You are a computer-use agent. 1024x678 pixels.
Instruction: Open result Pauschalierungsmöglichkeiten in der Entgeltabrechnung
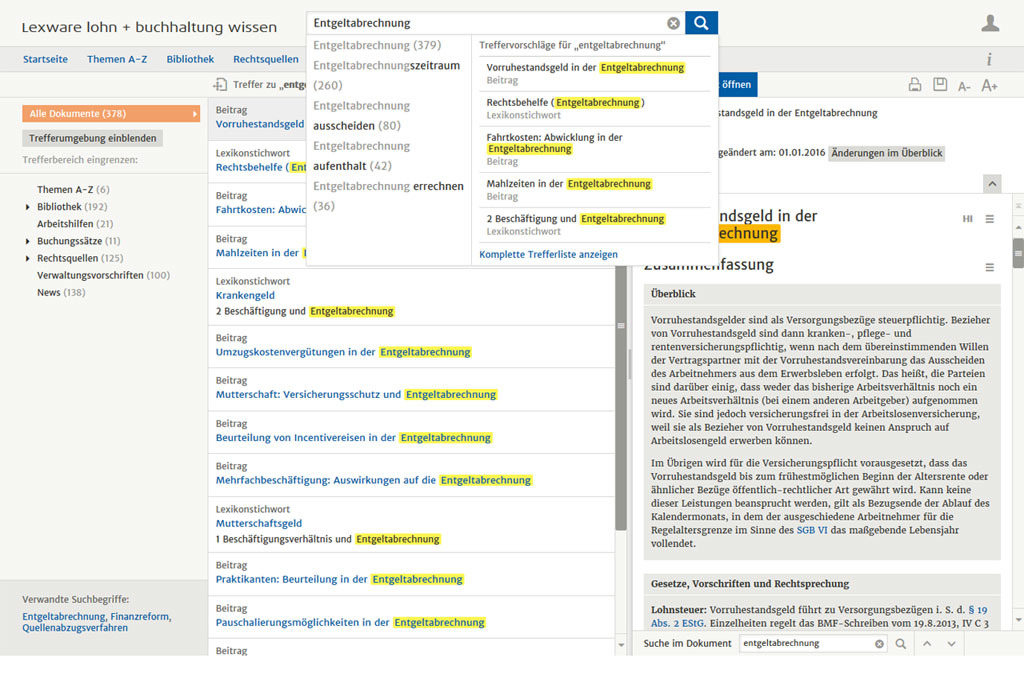(x=351, y=622)
